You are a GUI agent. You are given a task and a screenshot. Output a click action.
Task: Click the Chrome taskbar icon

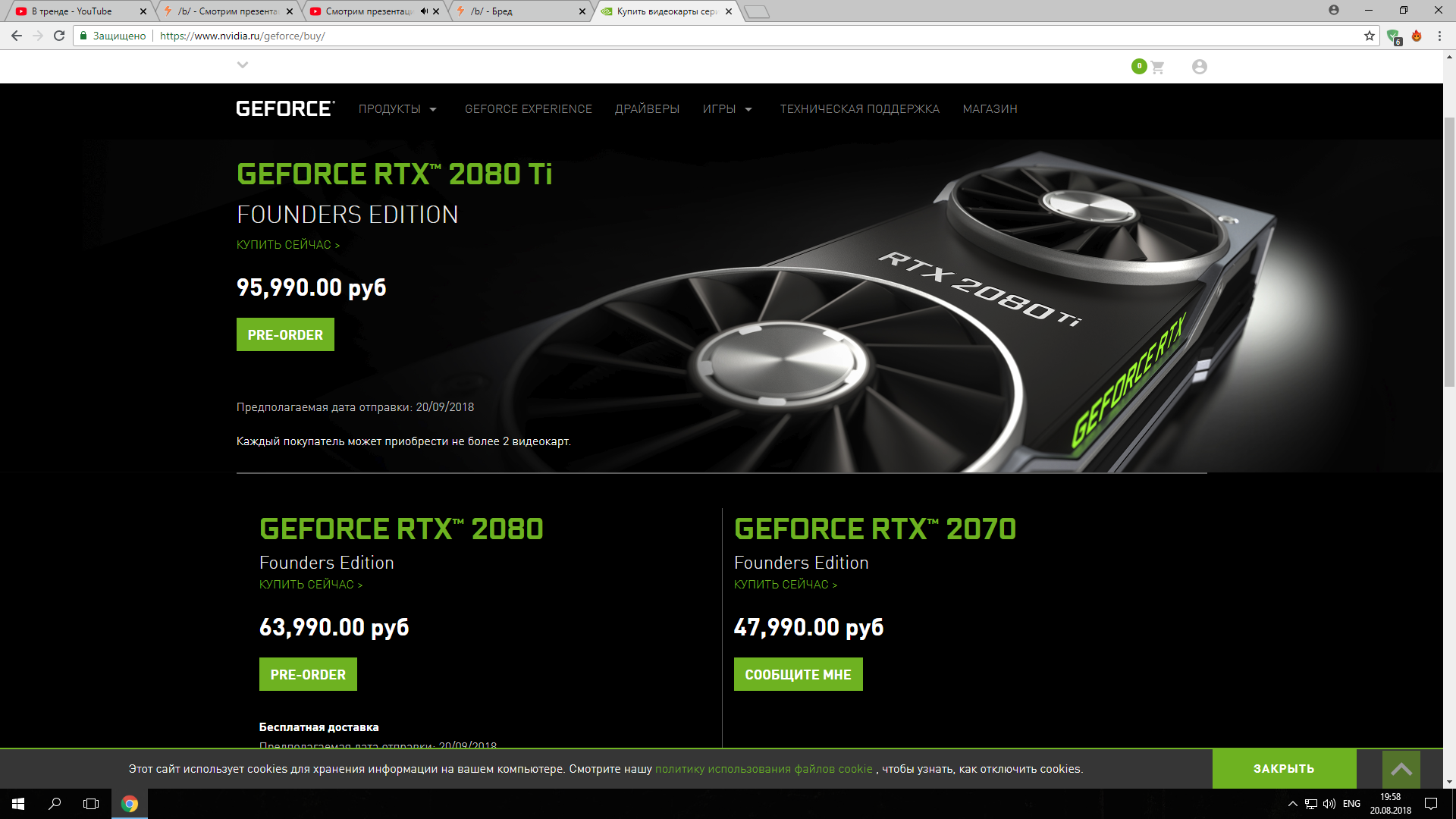pyautogui.click(x=130, y=804)
